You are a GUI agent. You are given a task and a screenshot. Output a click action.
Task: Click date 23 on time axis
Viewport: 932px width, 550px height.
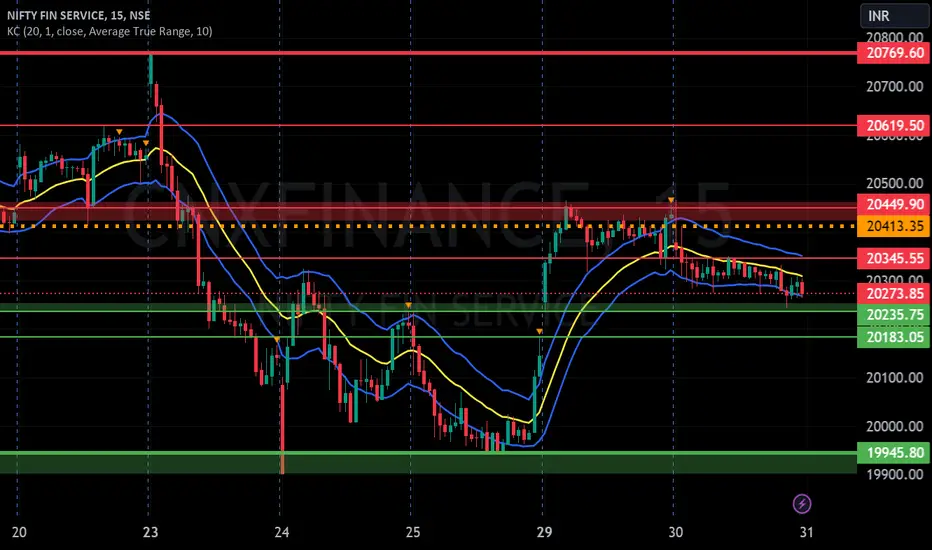click(x=150, y=532)
